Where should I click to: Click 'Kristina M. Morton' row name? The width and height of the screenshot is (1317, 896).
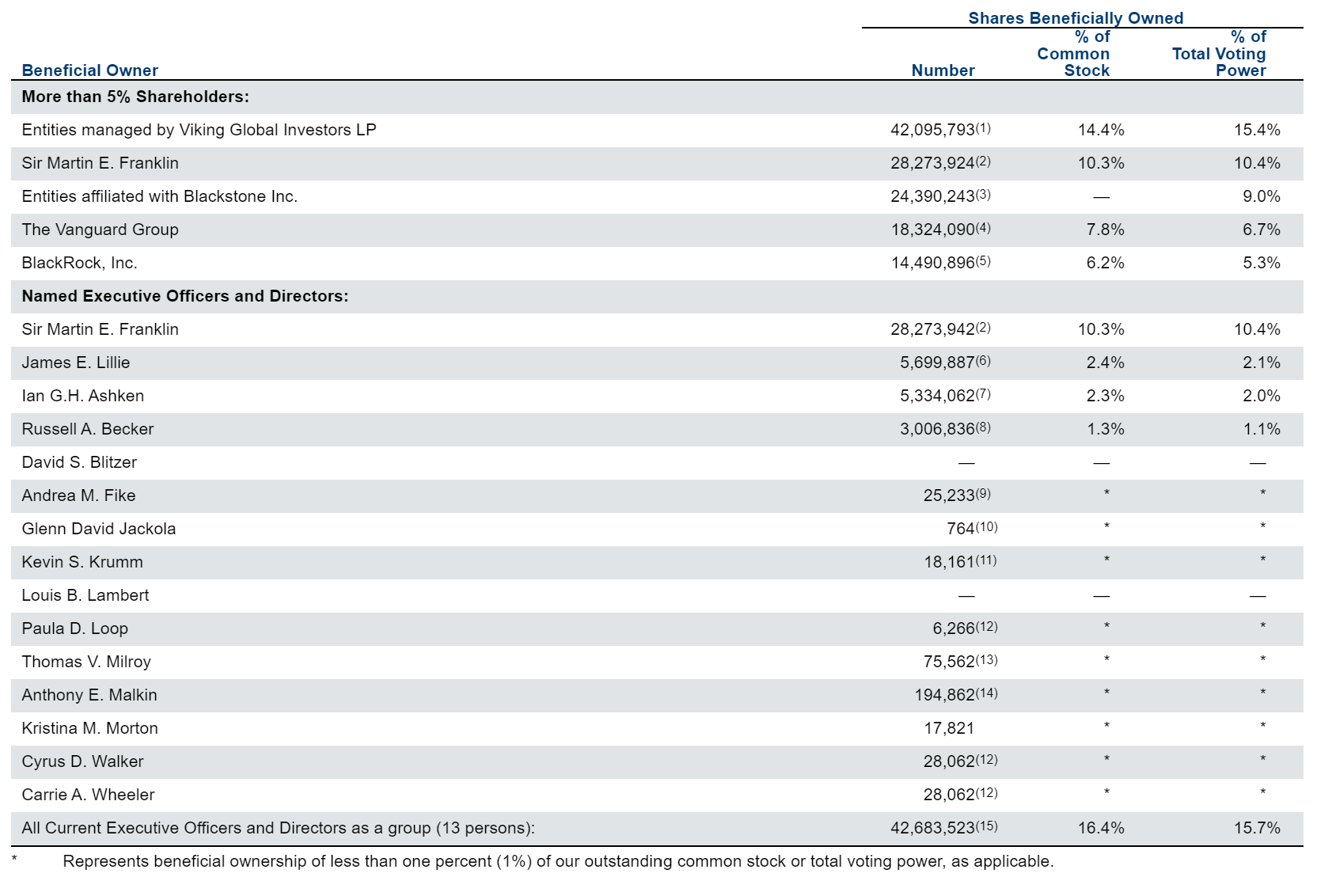(90, 728)
